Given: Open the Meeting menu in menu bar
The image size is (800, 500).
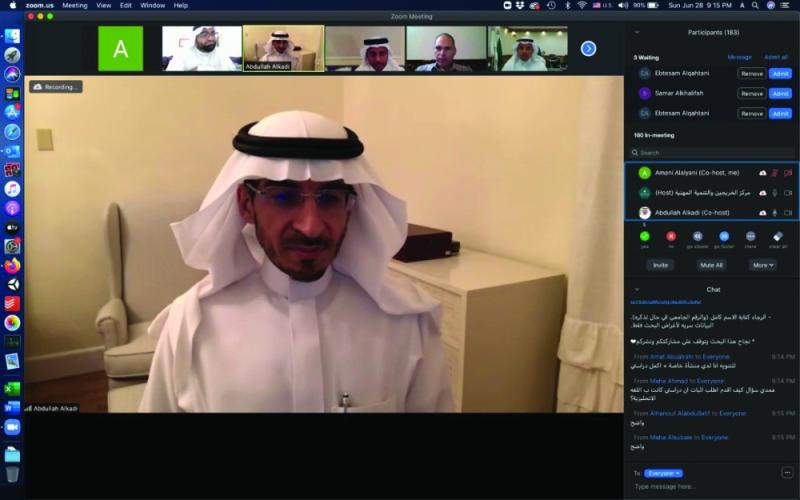Looking at the screenshot, I should click(x=74, y=5).
